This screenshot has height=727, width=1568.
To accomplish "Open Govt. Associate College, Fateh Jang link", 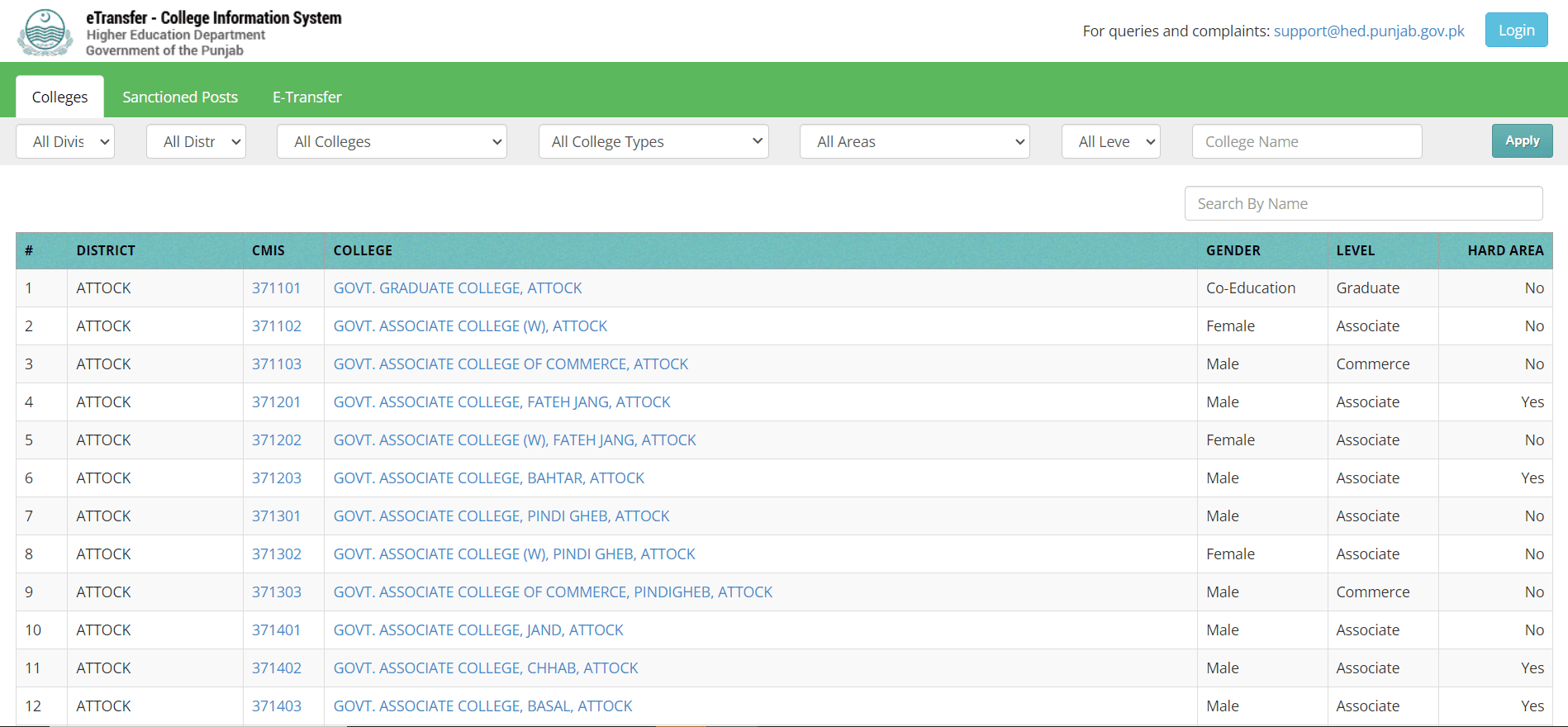I will coord(501,402).
